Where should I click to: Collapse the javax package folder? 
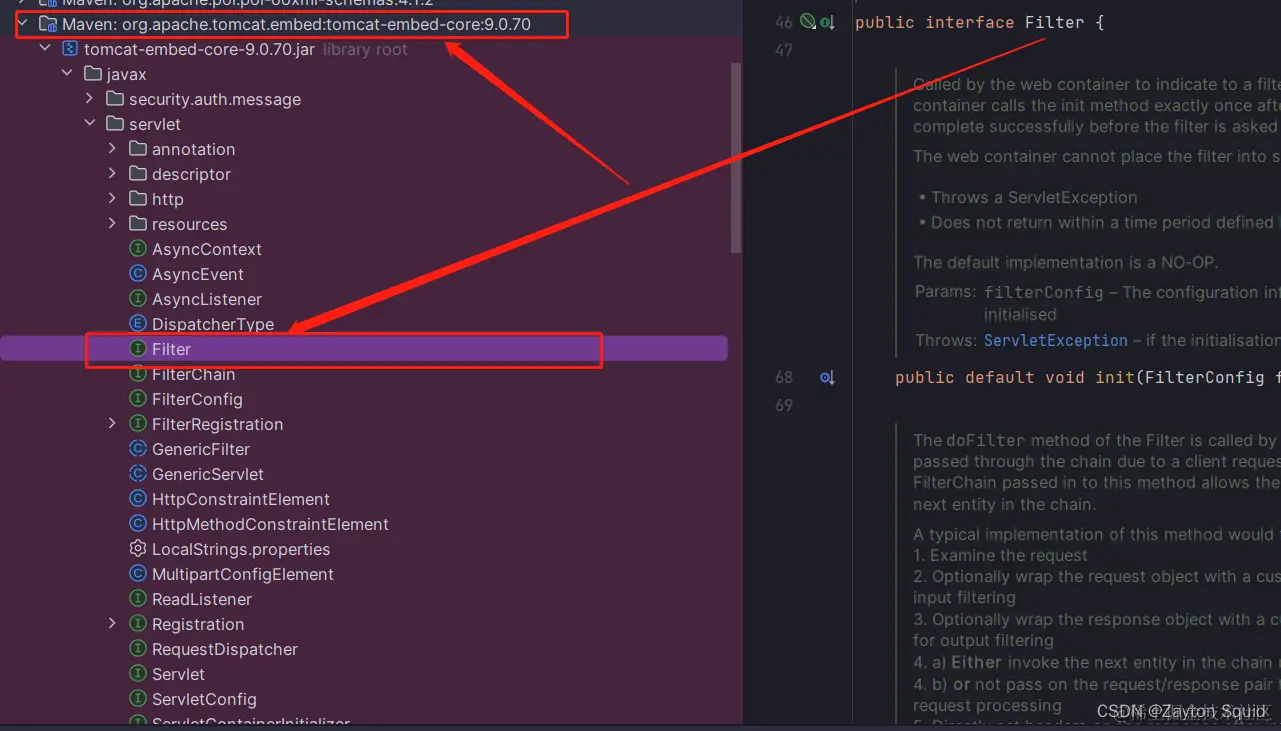(x=67, y=73)
